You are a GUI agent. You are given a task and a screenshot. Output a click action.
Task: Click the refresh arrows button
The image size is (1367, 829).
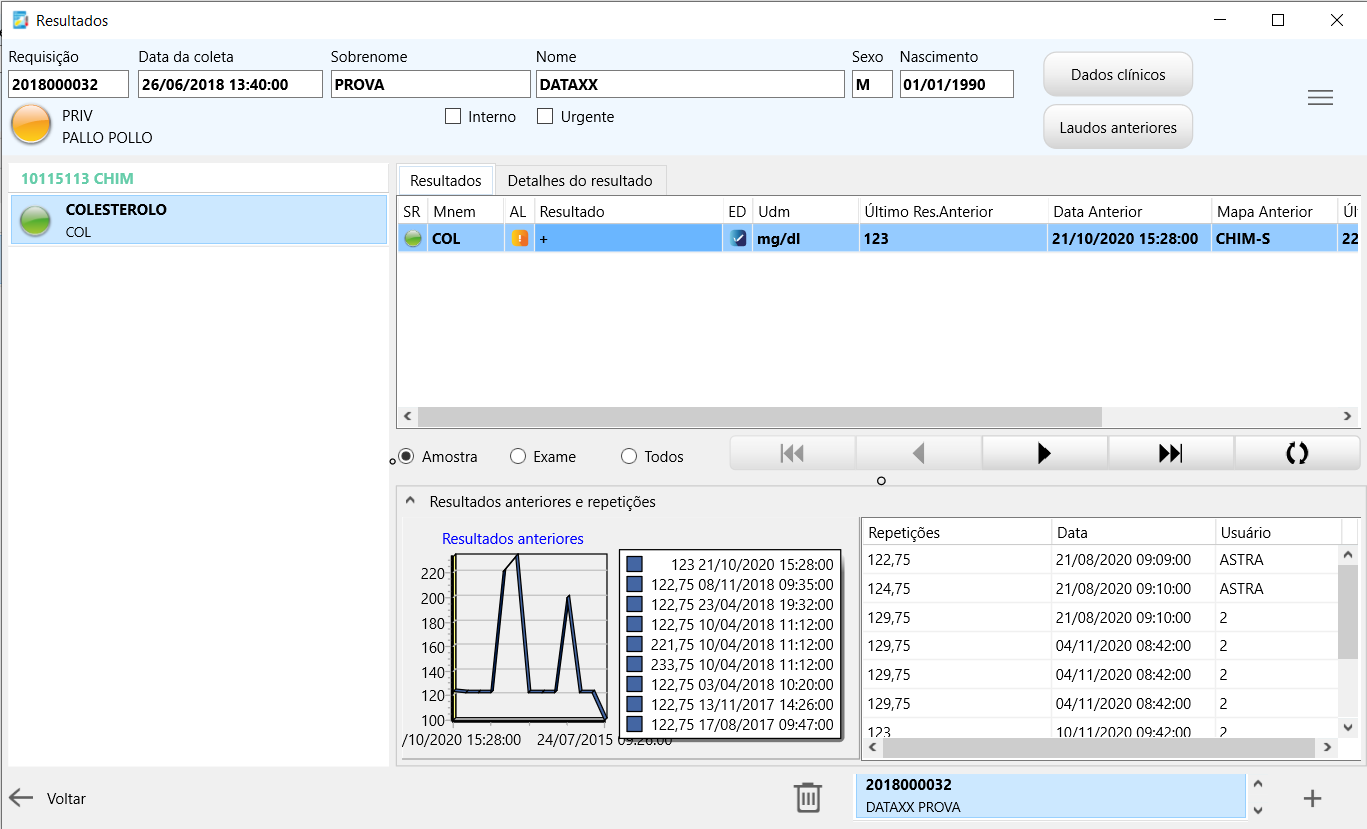(1296, 453)
